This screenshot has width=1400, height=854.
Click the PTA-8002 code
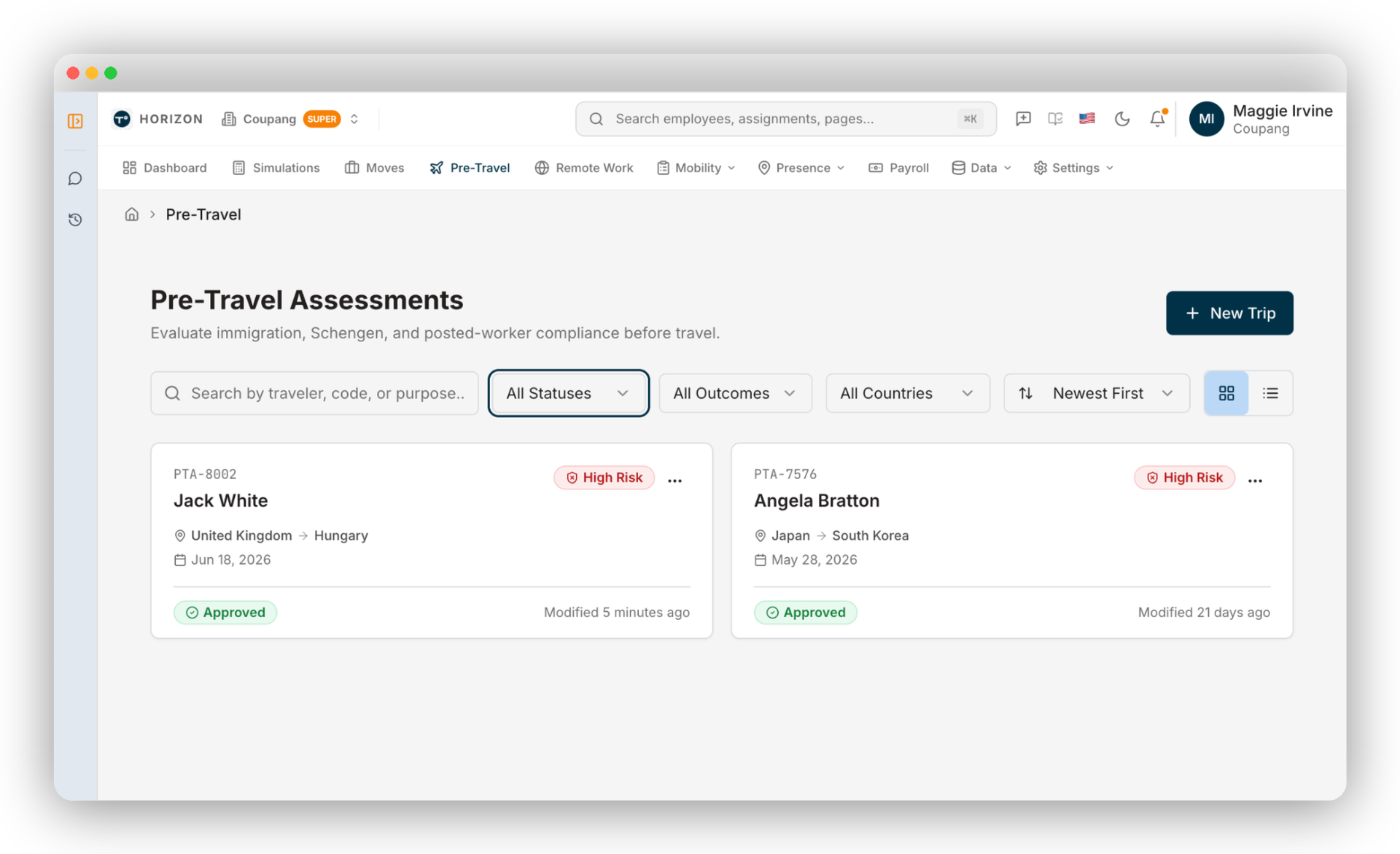tap(205, 474)
